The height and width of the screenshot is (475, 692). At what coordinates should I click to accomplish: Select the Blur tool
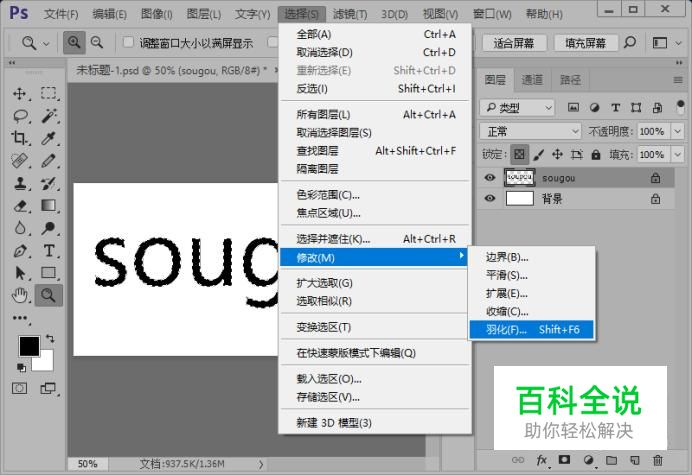tap(19, 228)
